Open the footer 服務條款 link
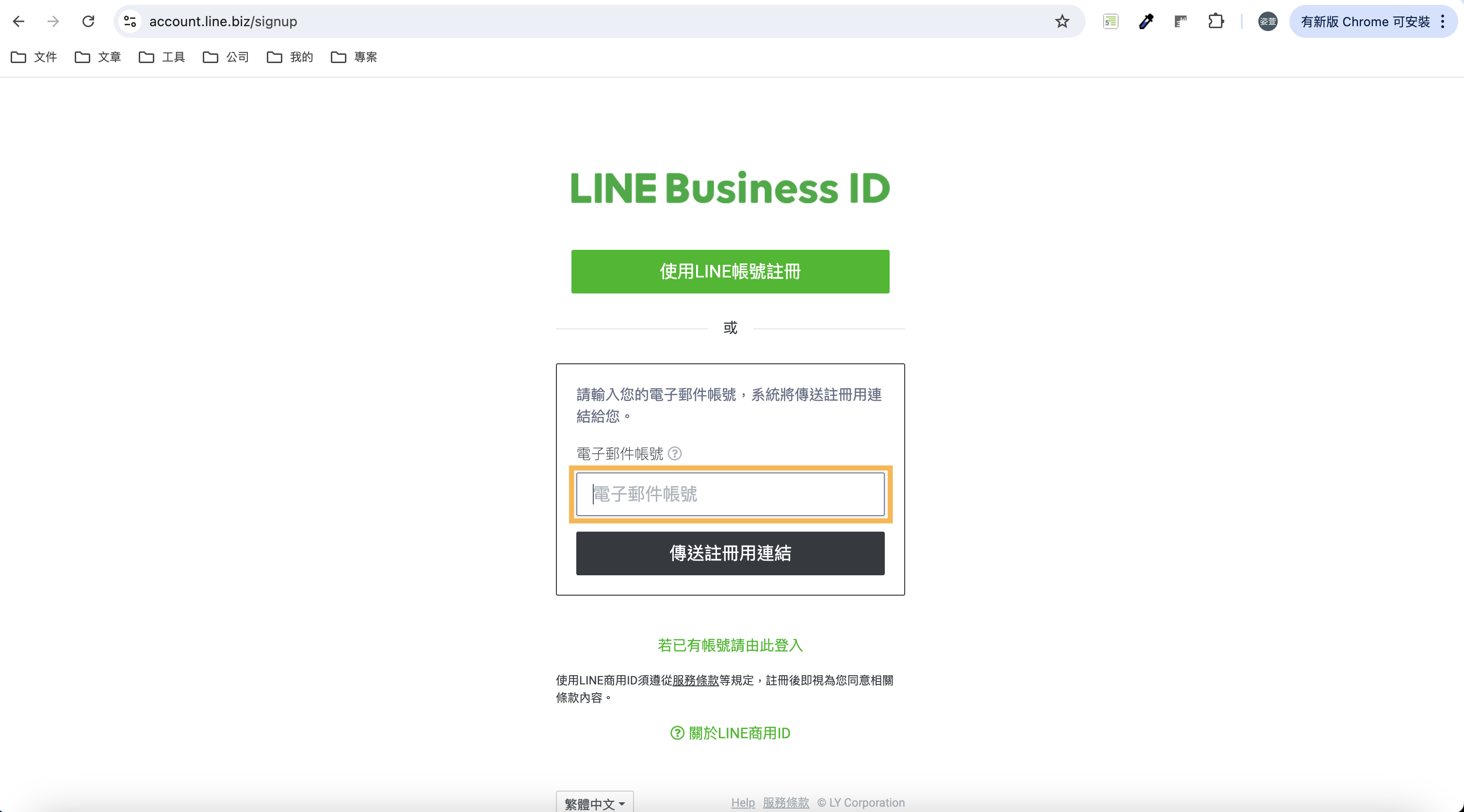 coord(786,802)
